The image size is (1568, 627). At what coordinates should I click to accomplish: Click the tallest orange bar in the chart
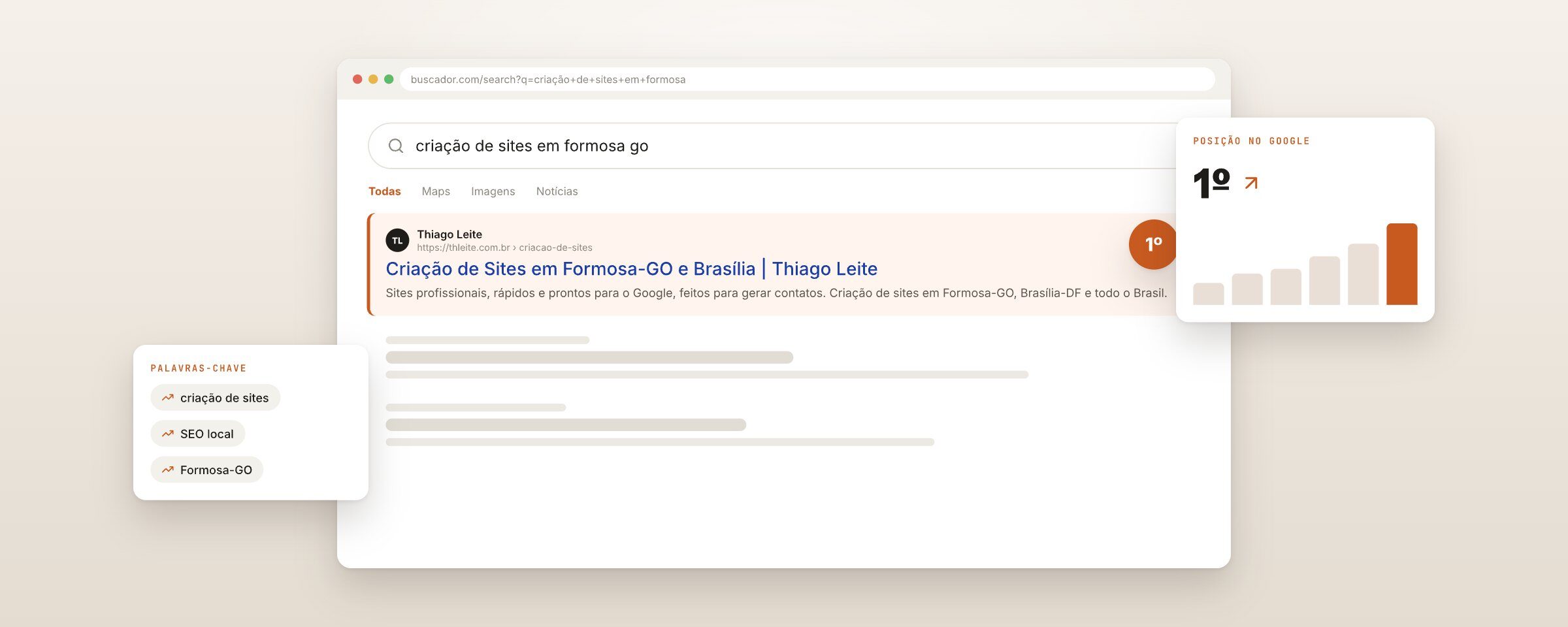point(1401,264)
